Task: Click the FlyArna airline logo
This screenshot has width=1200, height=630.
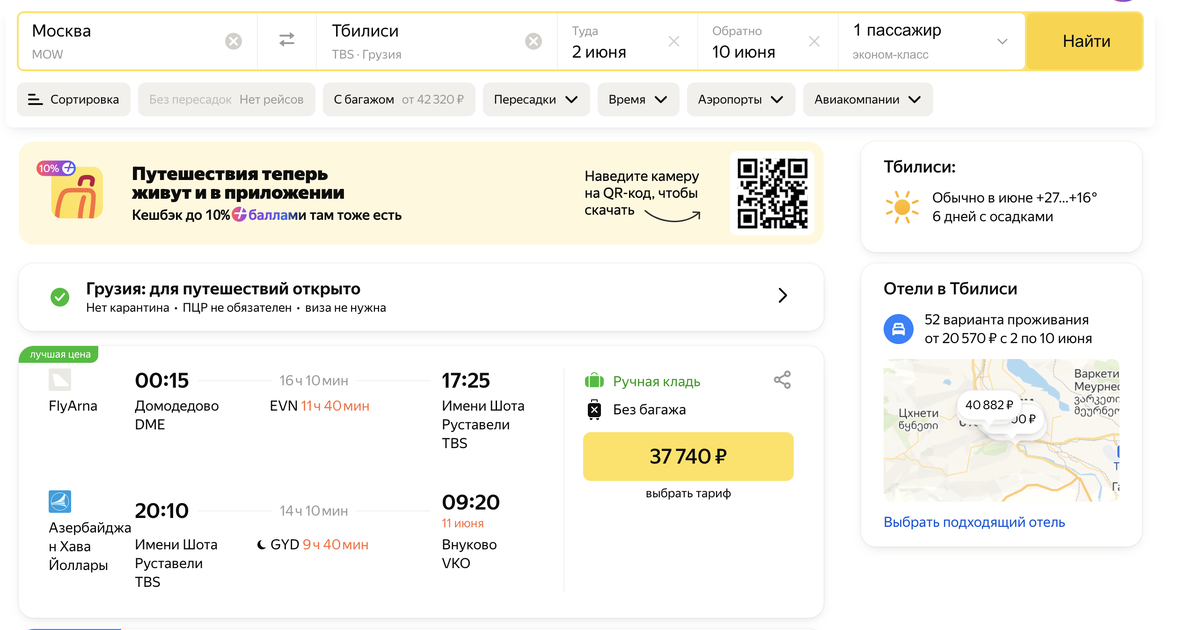Action: (60, 380)
